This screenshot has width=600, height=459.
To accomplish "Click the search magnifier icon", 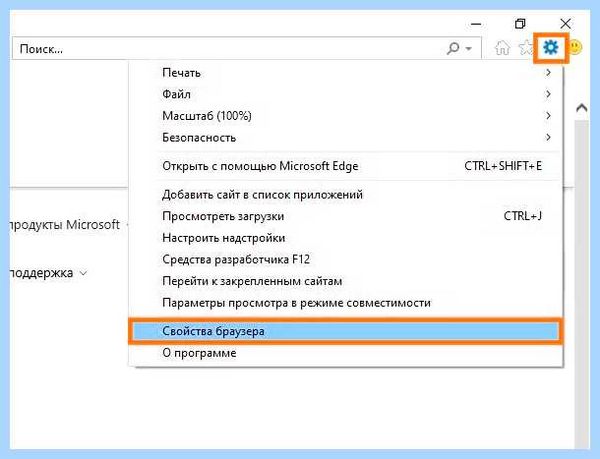I will pos(453,49).
